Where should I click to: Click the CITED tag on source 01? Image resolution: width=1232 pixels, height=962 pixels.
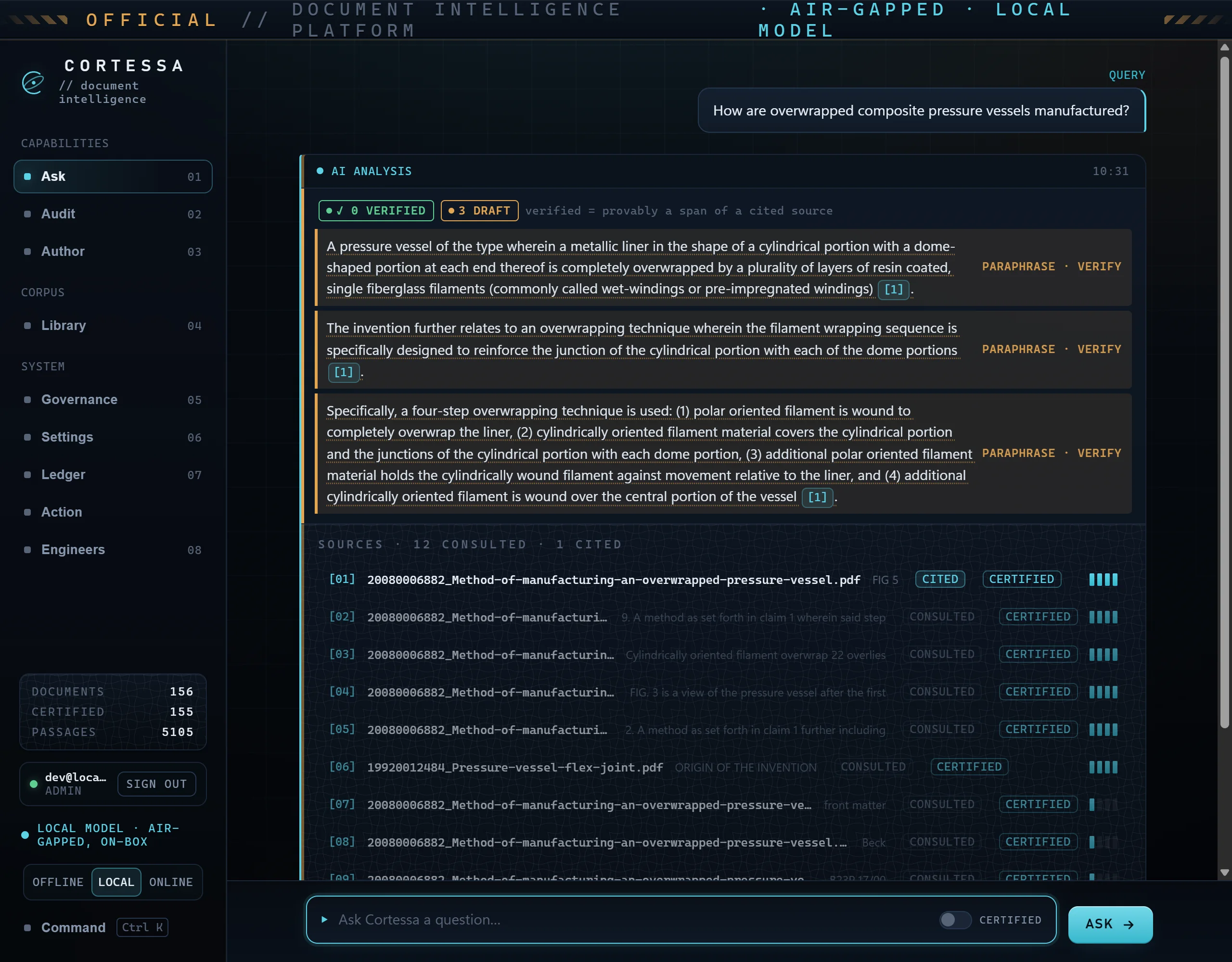click(x=940, y=580)
